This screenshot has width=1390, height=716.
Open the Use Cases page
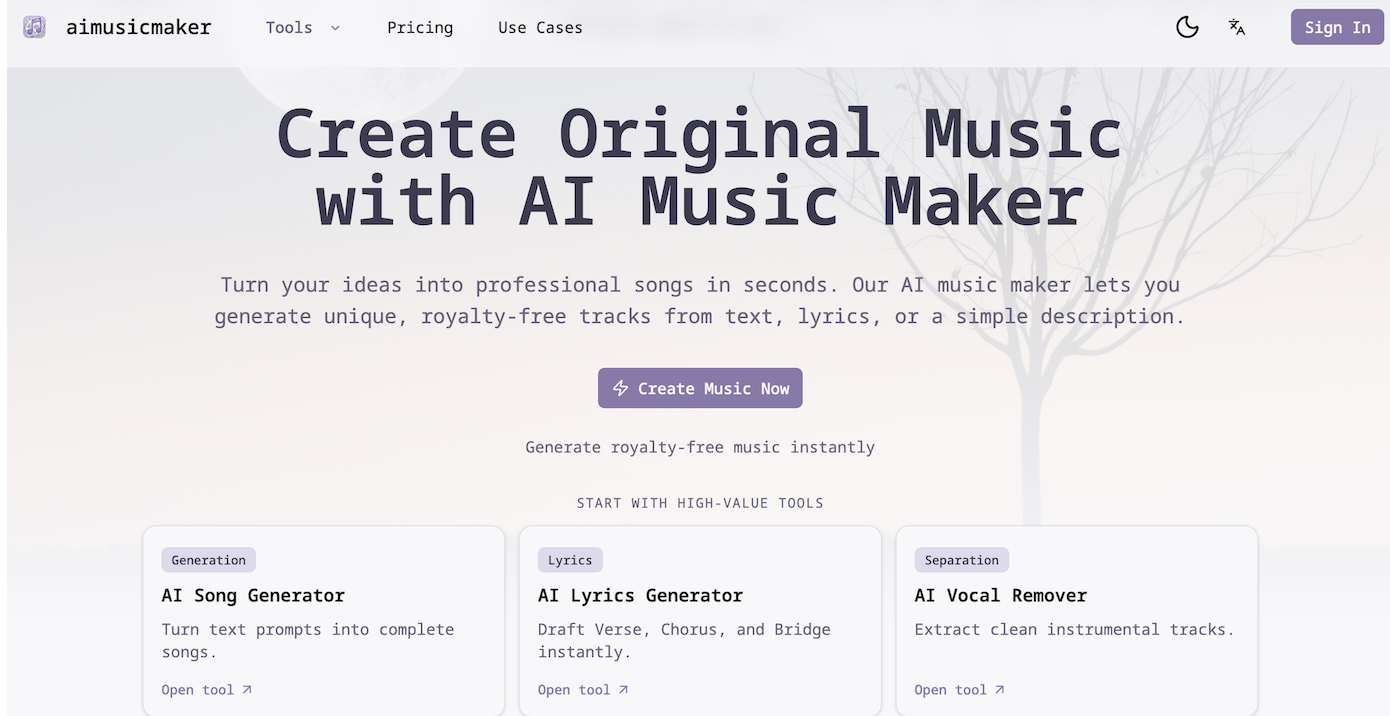point(540,28)
